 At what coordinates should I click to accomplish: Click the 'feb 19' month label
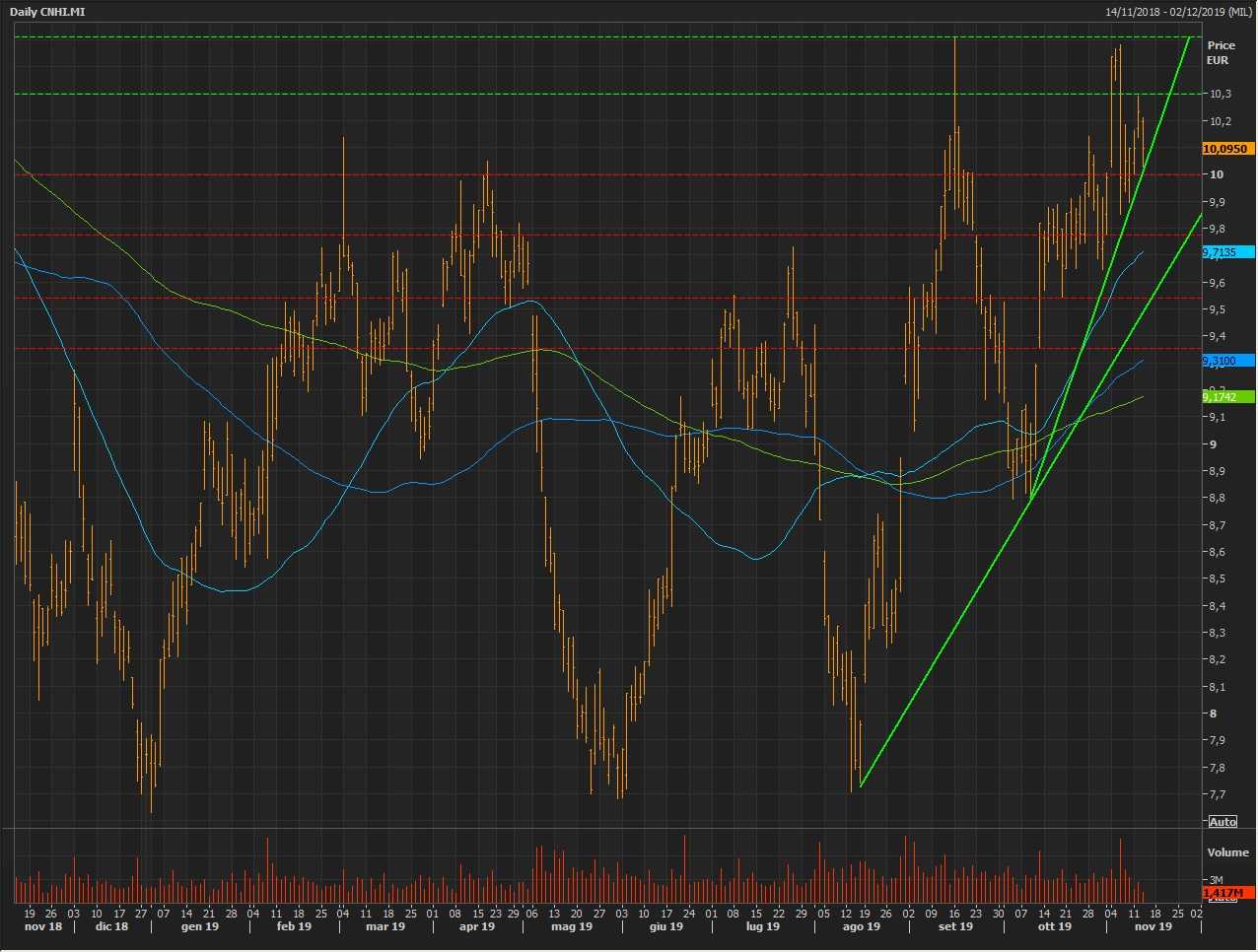[x=294, y=926]
